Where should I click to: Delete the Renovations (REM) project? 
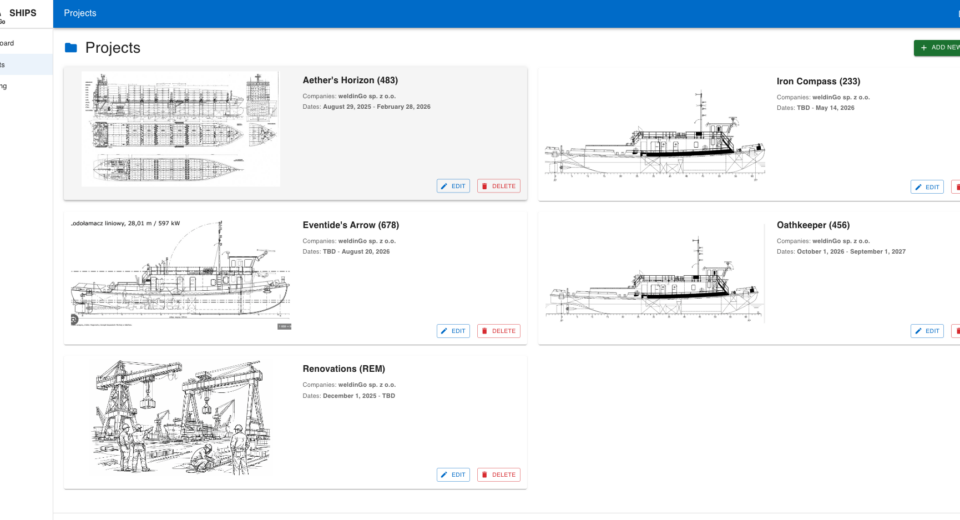[498, 475]
